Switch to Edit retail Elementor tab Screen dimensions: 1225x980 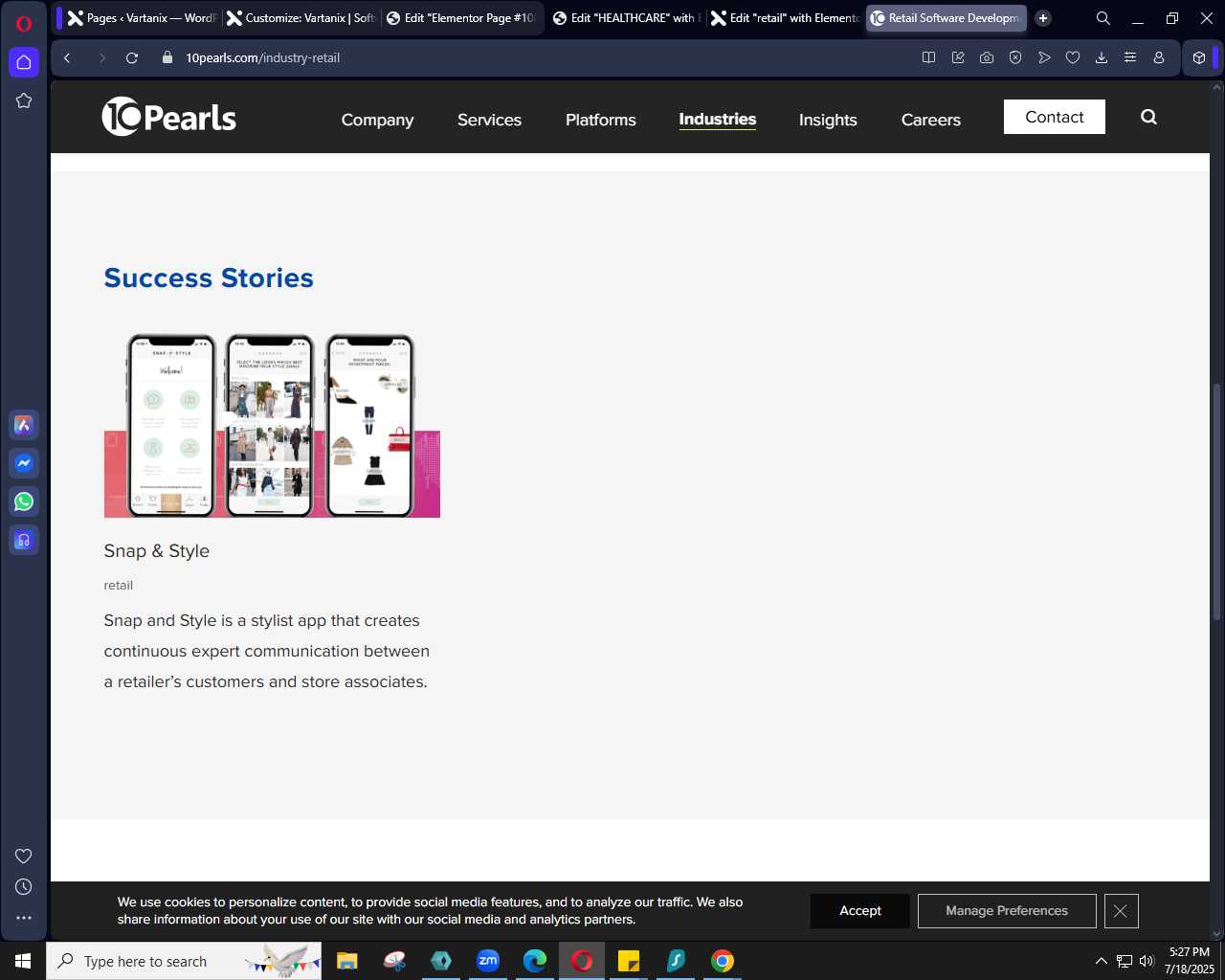click(x=786, y=18)
